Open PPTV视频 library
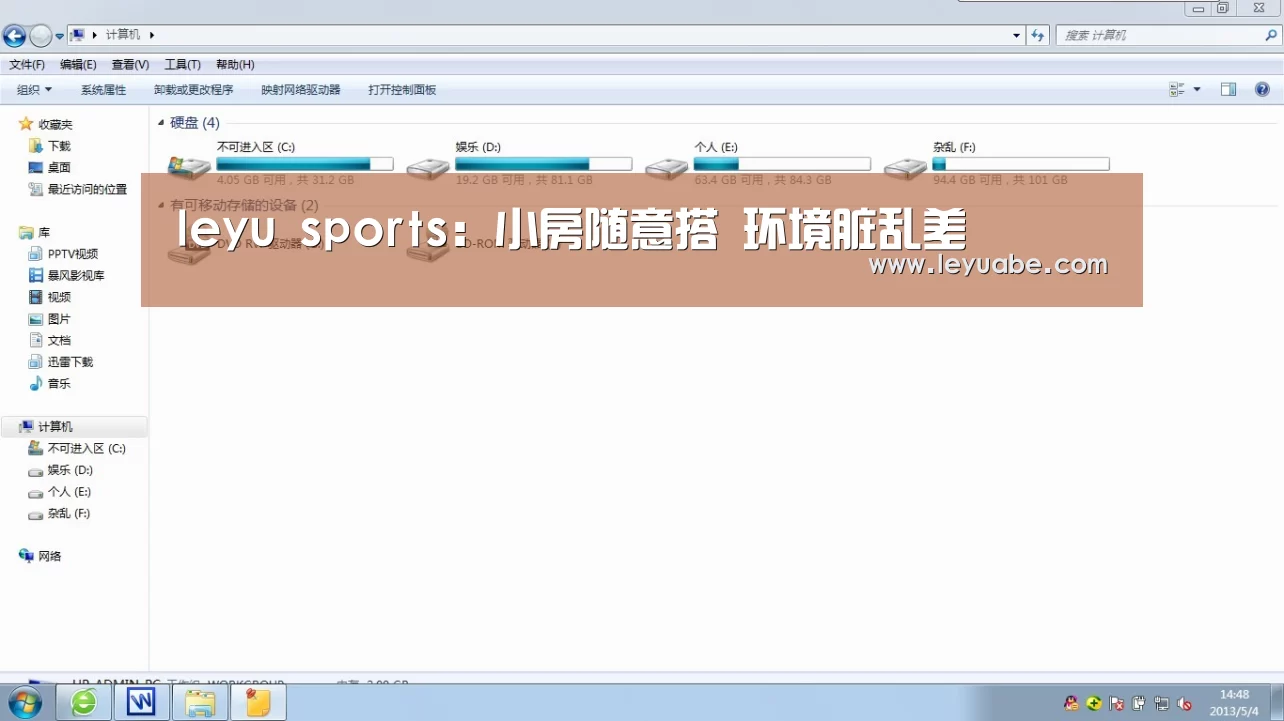Screen dimensions: 1284x721 [x=73, y=254]
